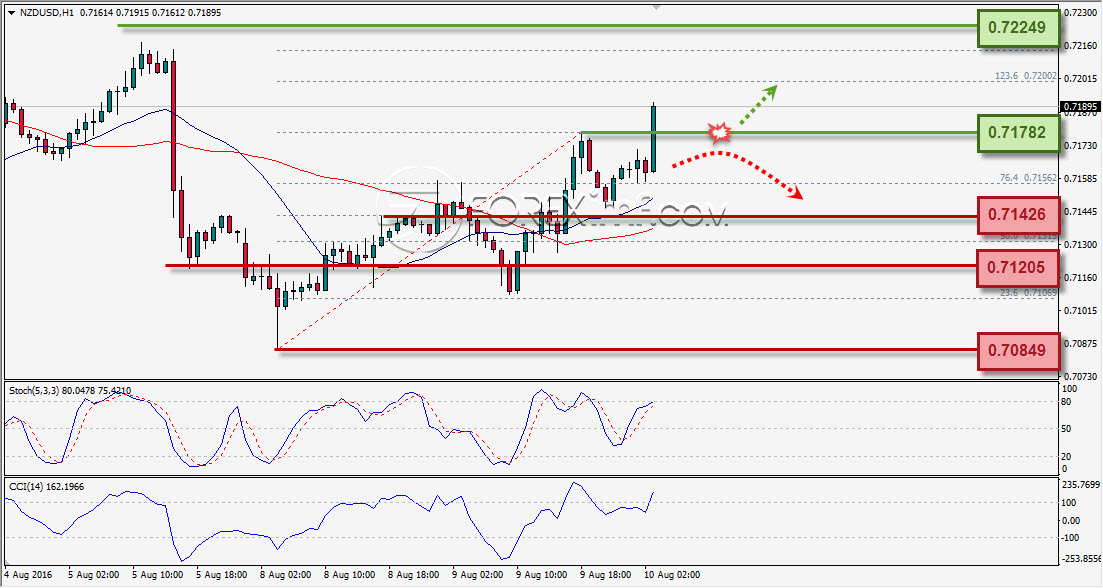Click the 9 Aug 18:00 time label
This screenshot has width=1103, height=588.
(606, 575)
